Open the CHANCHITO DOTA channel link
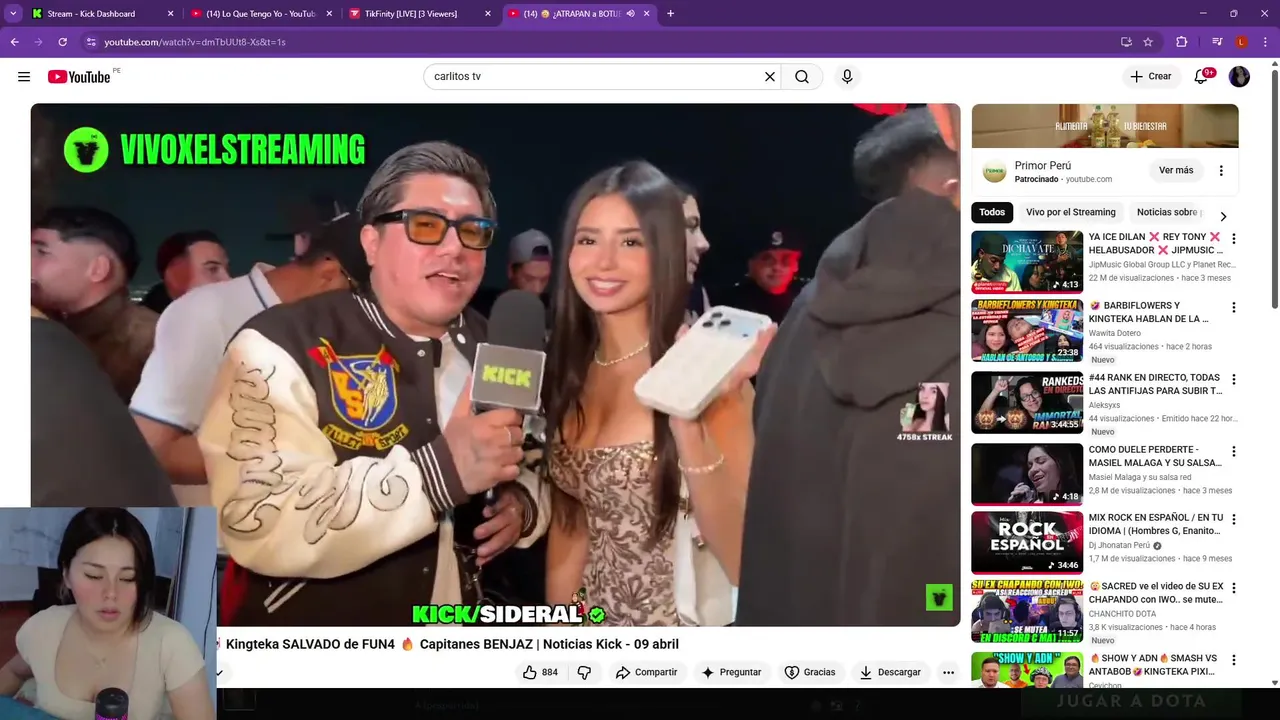The height and width of the screenshot is (720, 1280). (1122, 614)
